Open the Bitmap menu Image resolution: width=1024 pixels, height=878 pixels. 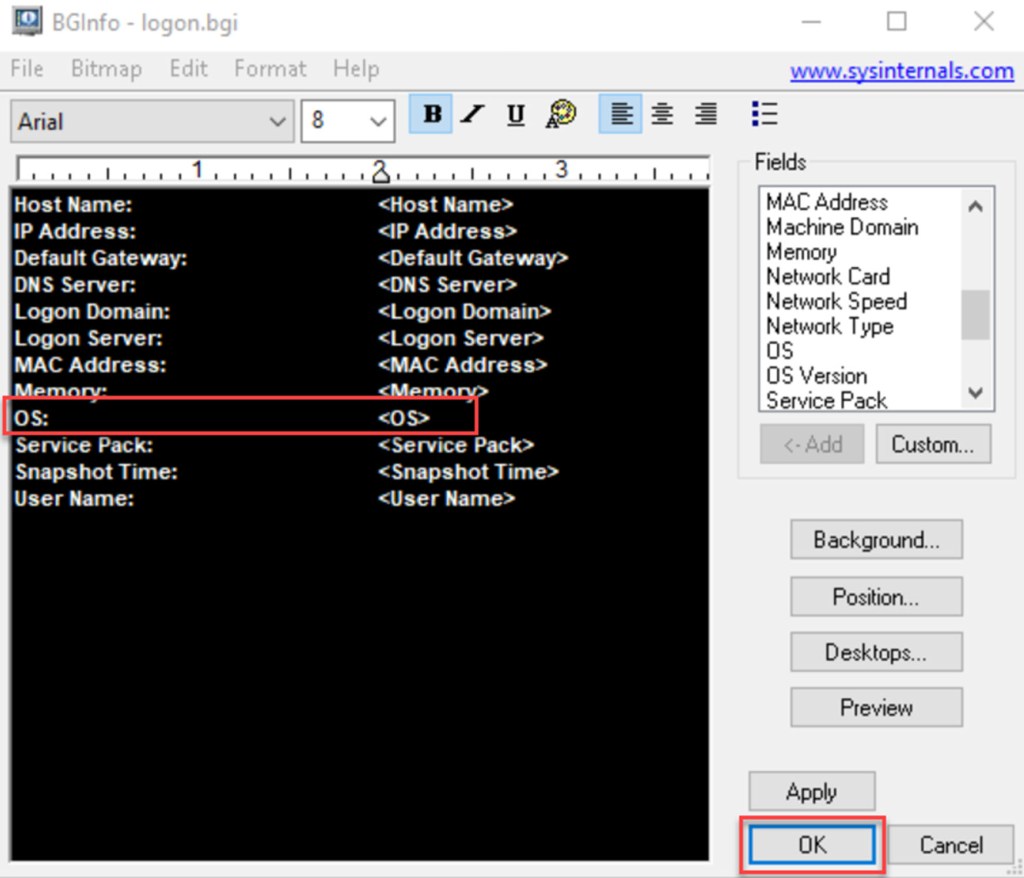coord(106,69)
